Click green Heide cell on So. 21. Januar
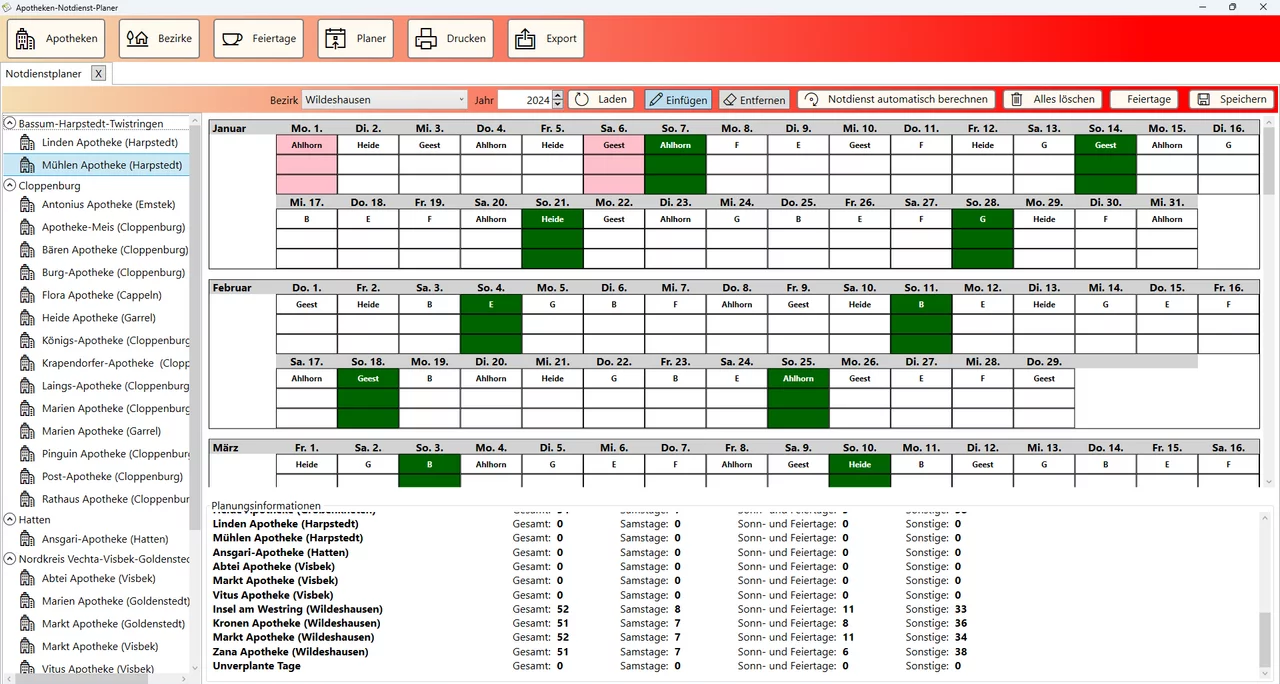1280x684 pixels. click(x=552, y=219)
